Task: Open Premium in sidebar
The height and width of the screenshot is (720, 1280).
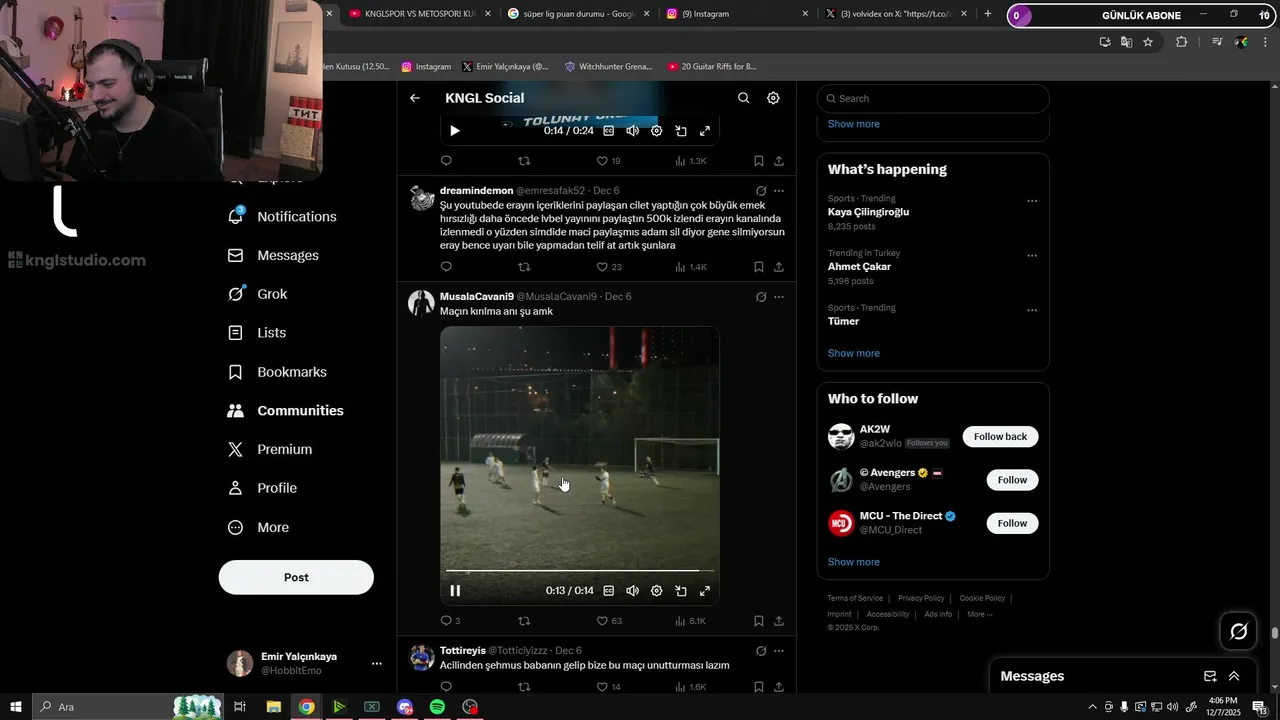Action: pos(270,450)
